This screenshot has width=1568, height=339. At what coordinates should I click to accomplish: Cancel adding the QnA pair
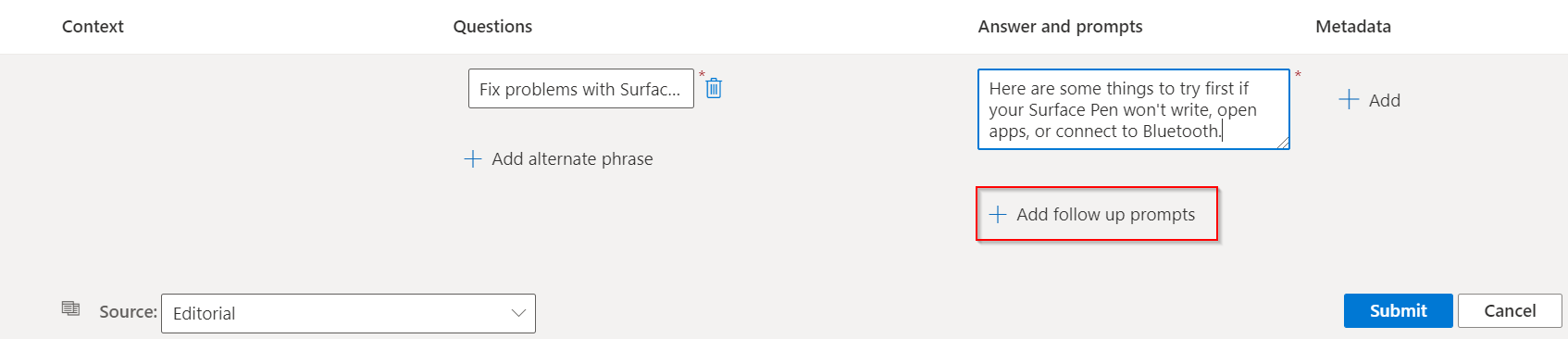tap(1510, 310)
